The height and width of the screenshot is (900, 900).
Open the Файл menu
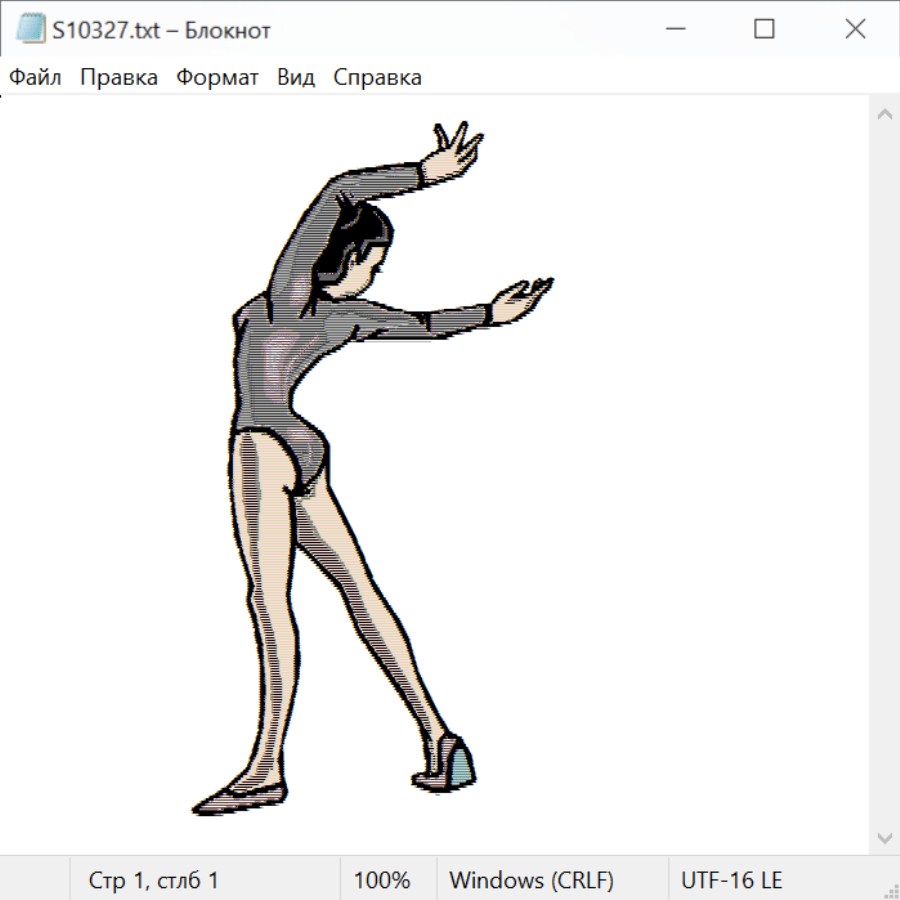tap(36, 77)
